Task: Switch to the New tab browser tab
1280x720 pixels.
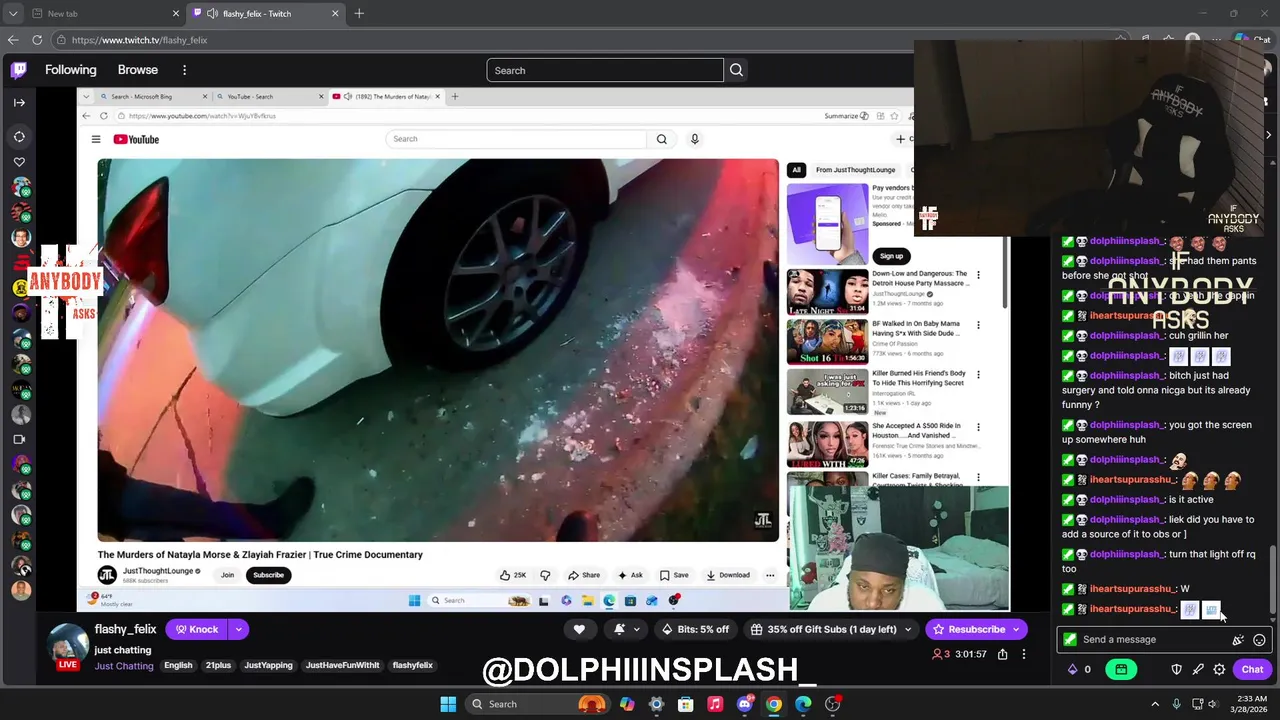Action: pos(104,13)
